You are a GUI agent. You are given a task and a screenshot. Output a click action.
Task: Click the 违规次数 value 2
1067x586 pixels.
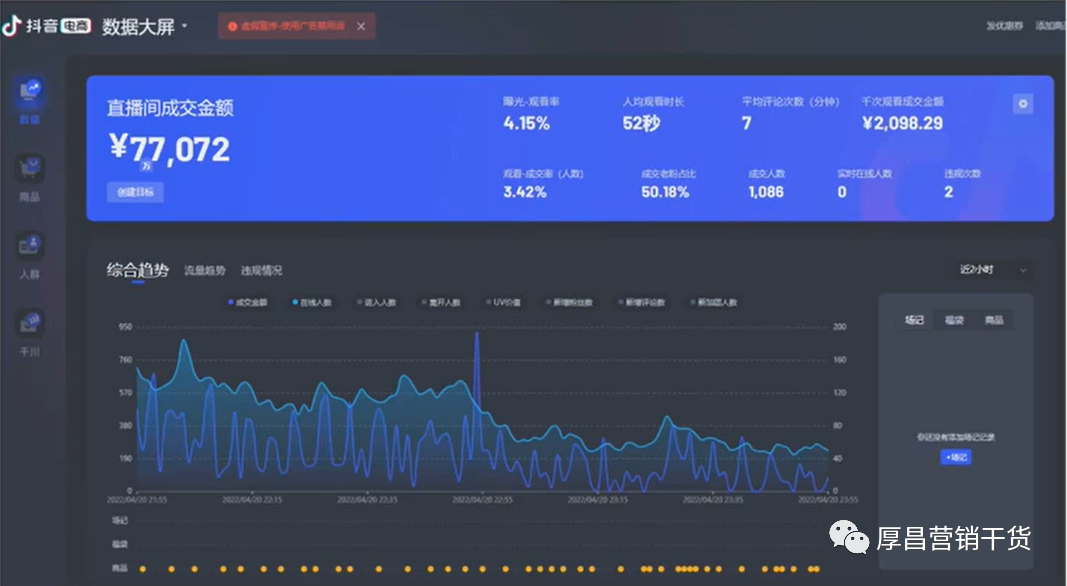click(949, 192)
